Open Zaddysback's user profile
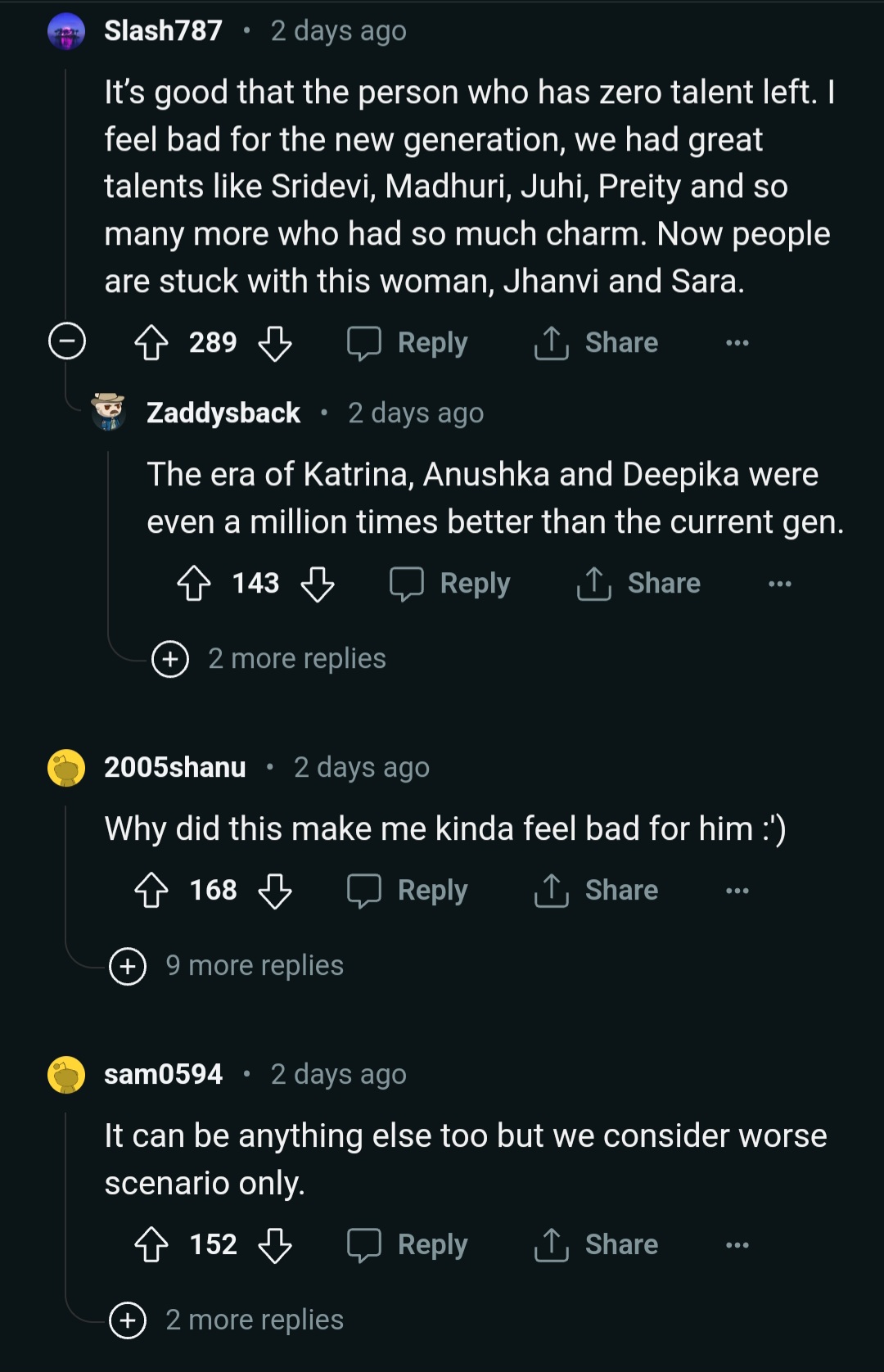Screen dimensions: 884x1372 point(223,413)
